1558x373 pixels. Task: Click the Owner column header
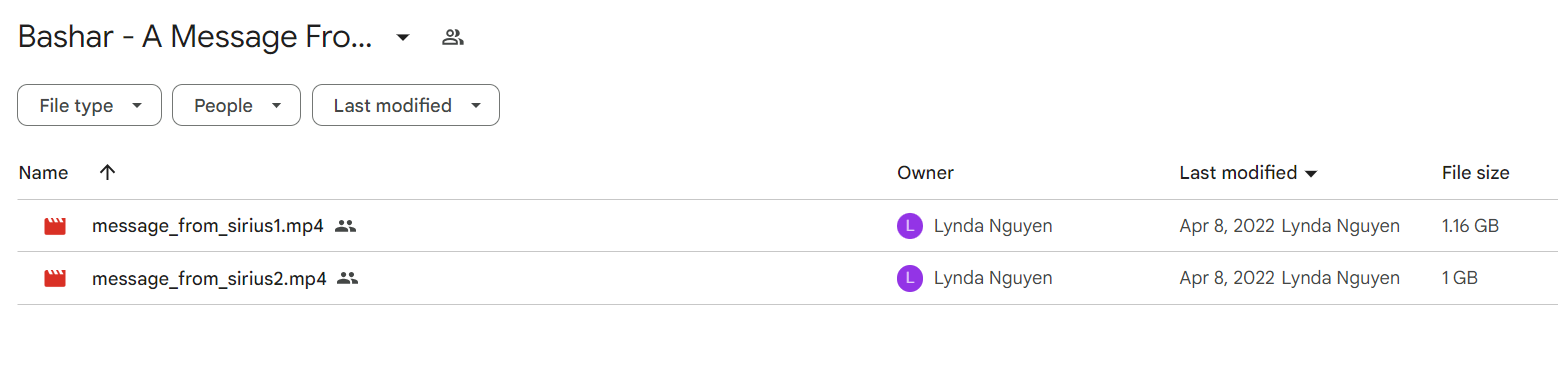(x=925, y=173)
